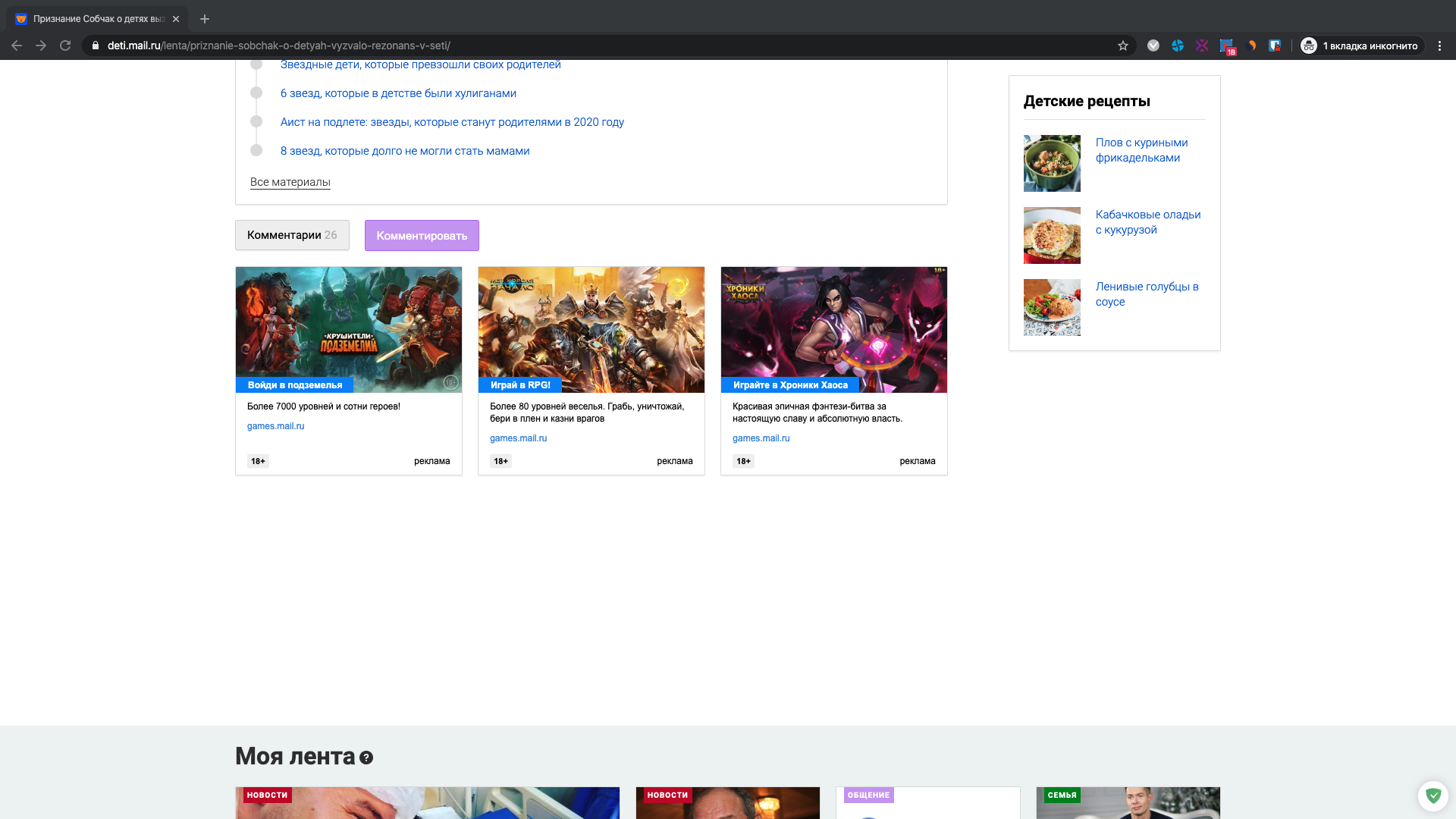
Task: Open Все материалы link
Action: [290, 182]
